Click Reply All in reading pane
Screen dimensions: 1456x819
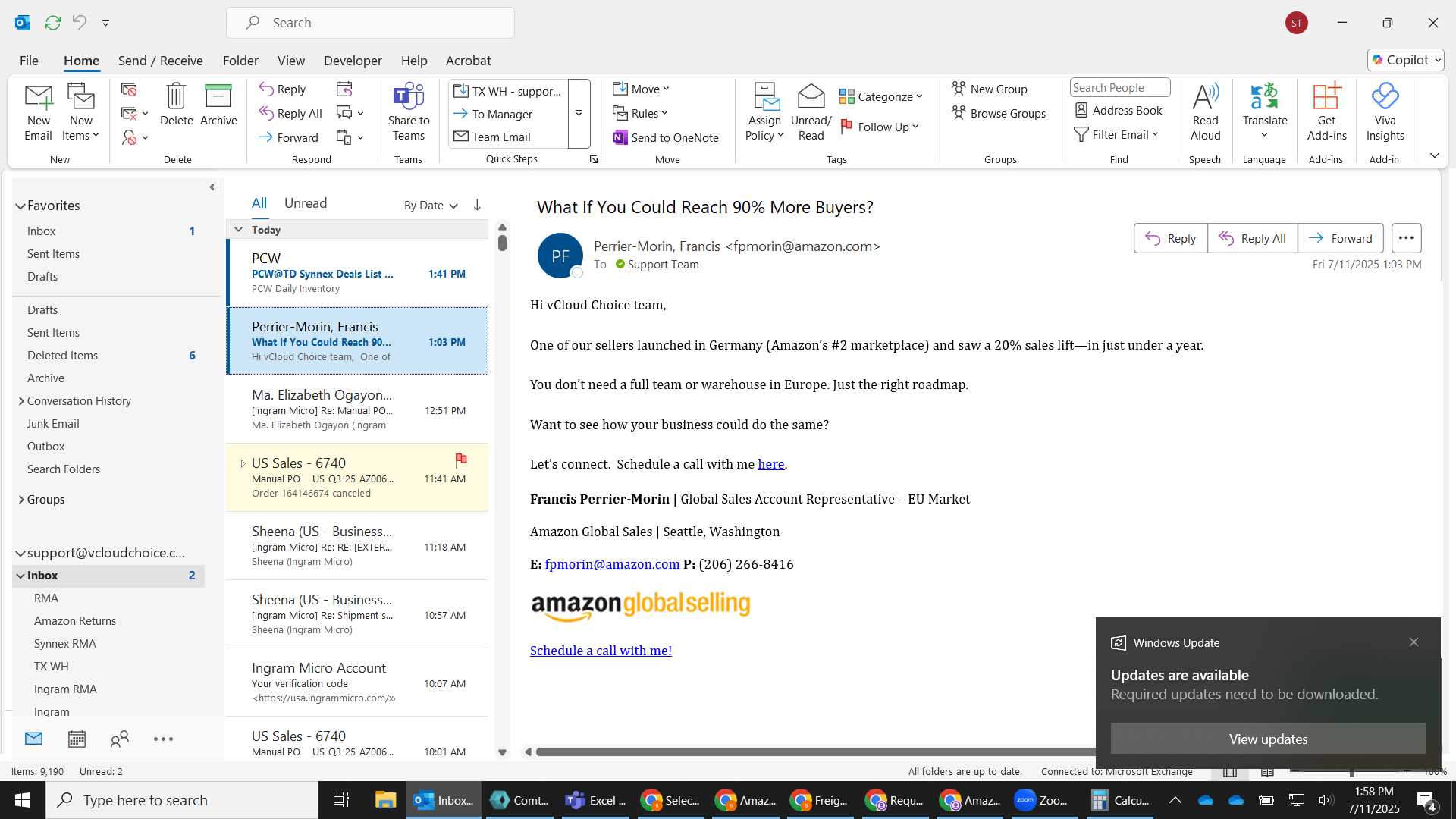(x=1252, y=238)
